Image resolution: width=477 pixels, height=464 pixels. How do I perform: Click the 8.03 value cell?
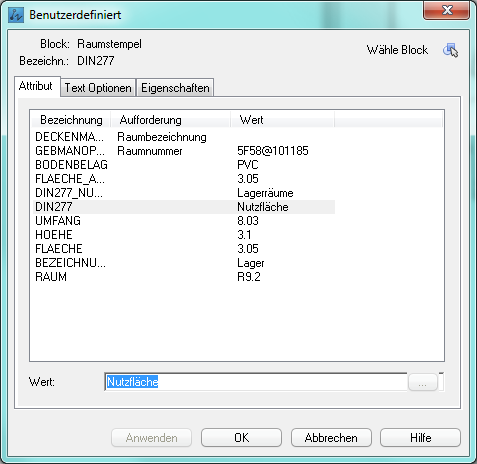point(248,221)
